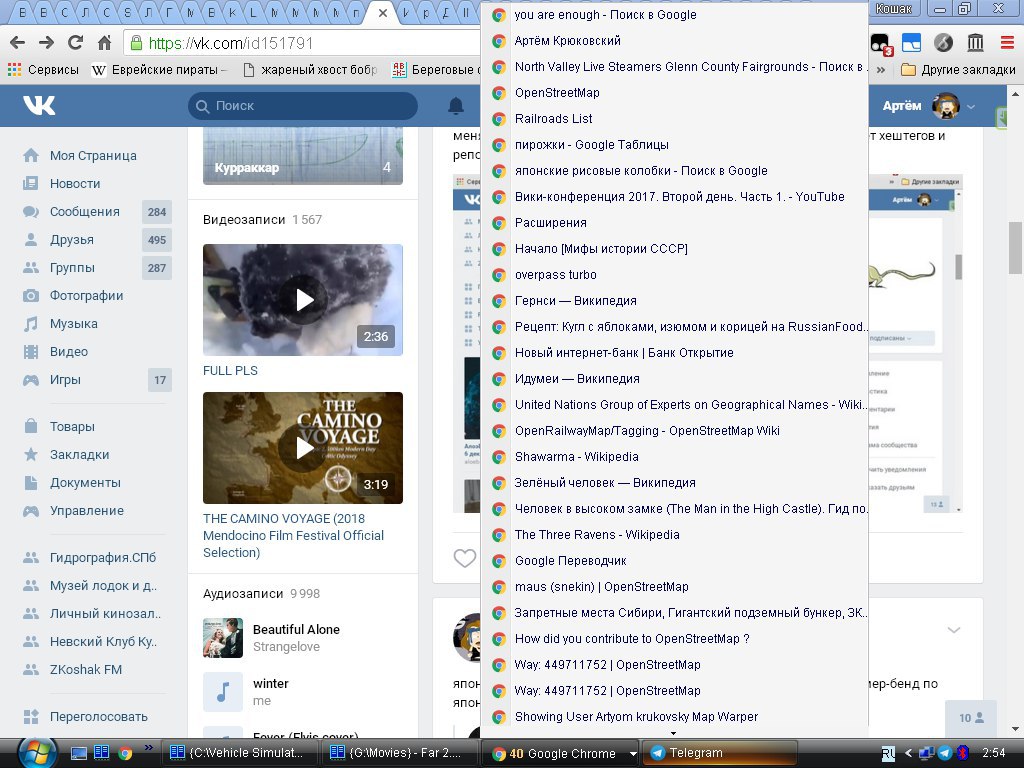
Task: Switch to Google Переводчик tab in list
Action: click(x=674, y=561)
